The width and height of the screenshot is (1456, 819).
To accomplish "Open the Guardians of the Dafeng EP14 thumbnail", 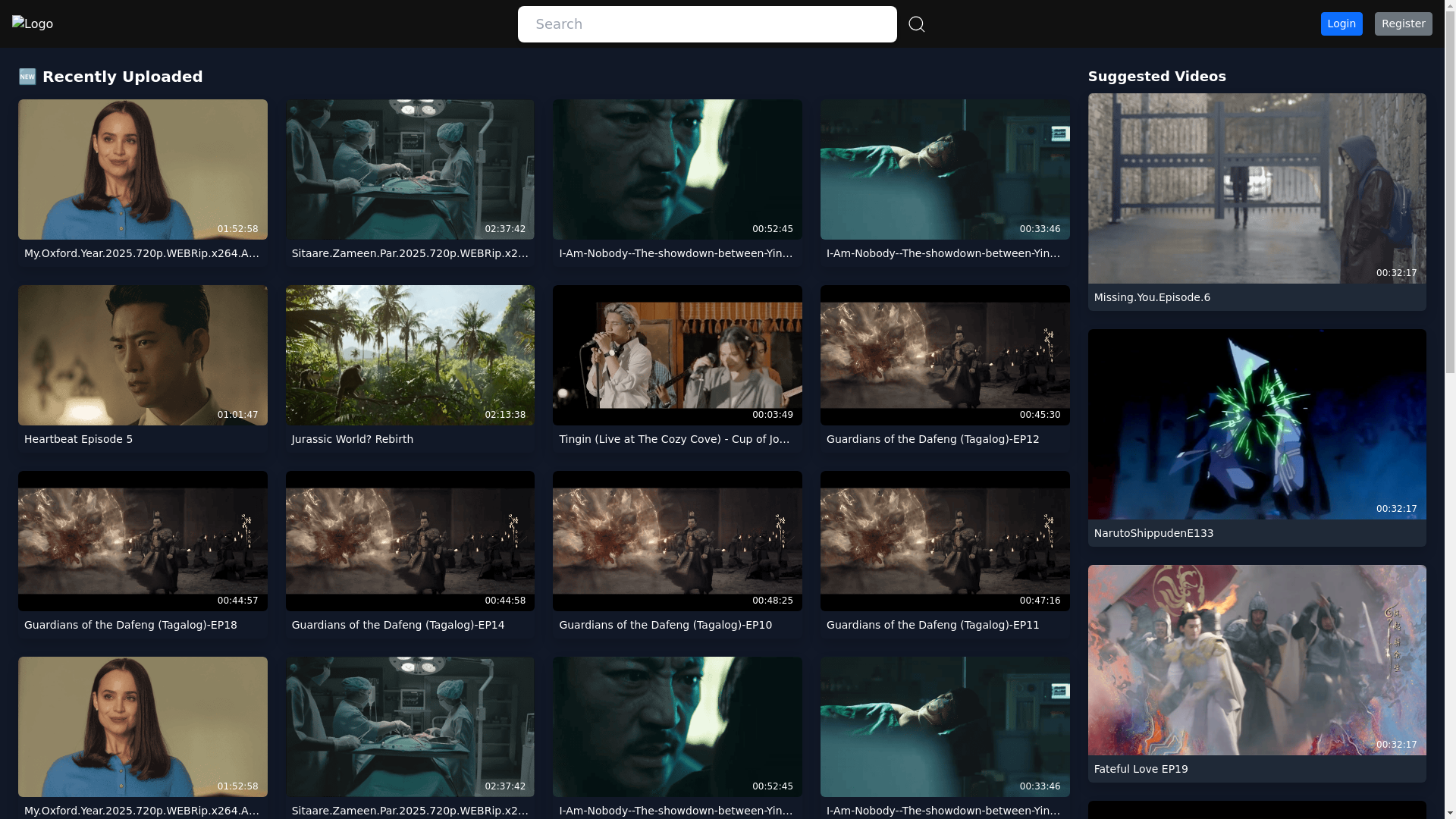I will (410, 541).
